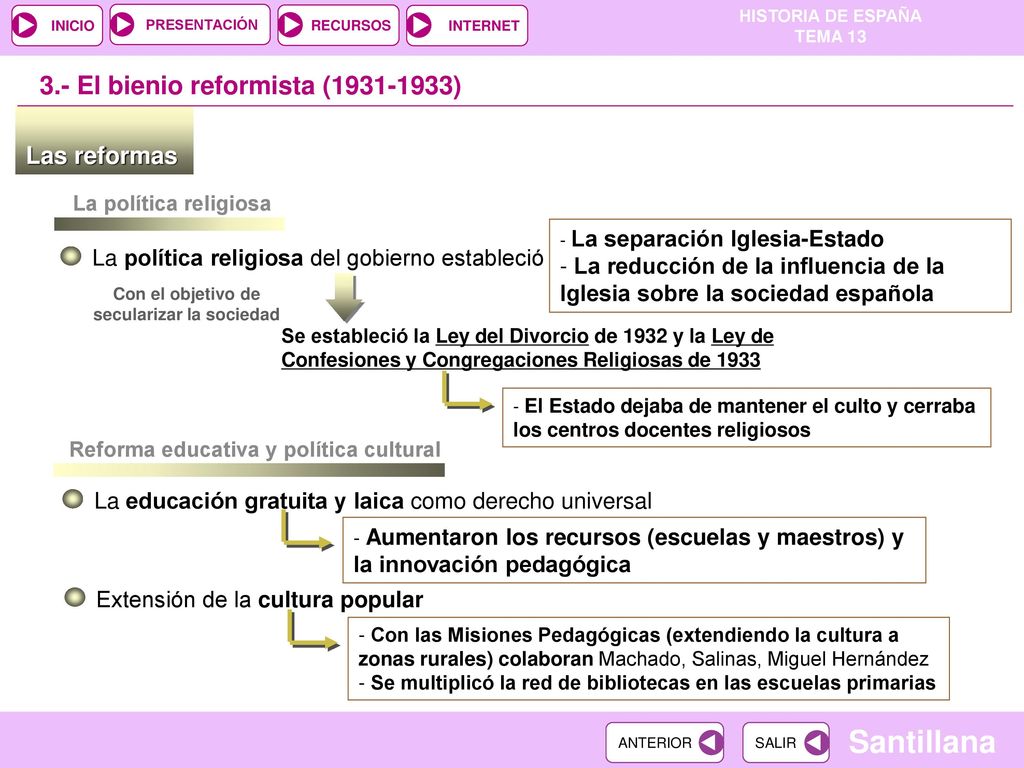
Task: Click the INICIO play arrow icon
Action: 25,25
